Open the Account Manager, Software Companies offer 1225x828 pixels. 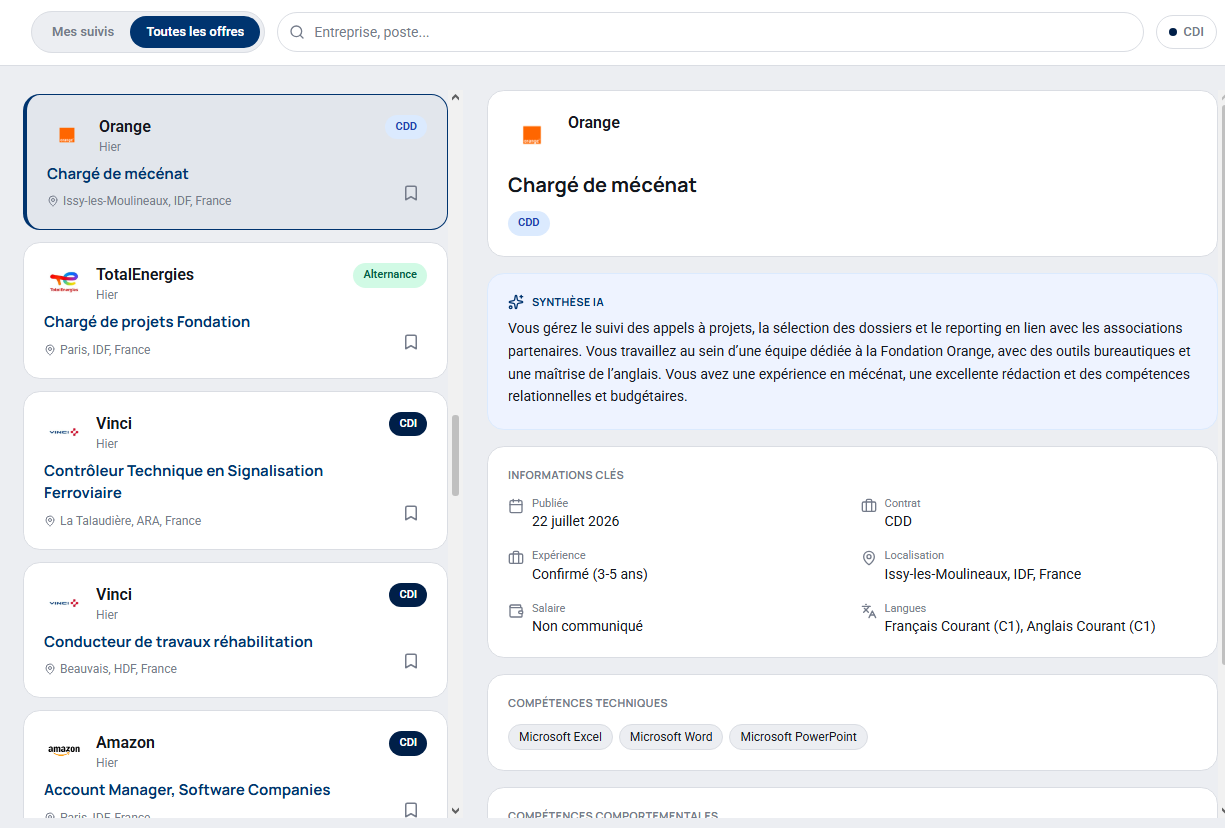[187, 790]
